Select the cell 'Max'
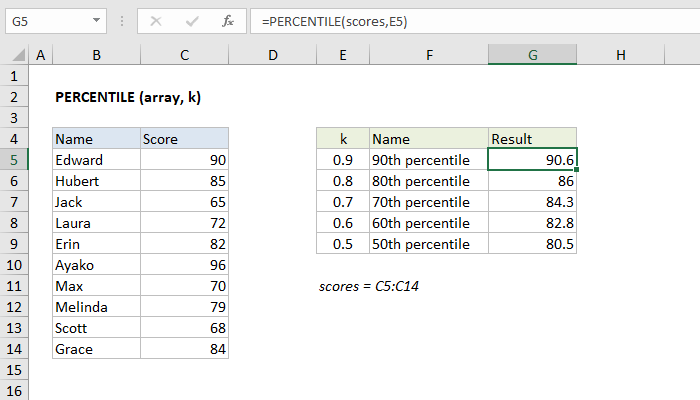700x400 pixels. [96, 286]
